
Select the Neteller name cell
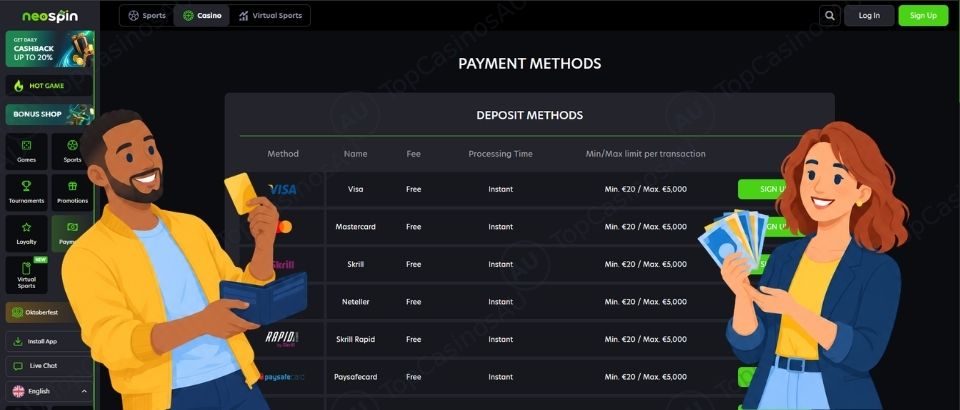point(355,302)
